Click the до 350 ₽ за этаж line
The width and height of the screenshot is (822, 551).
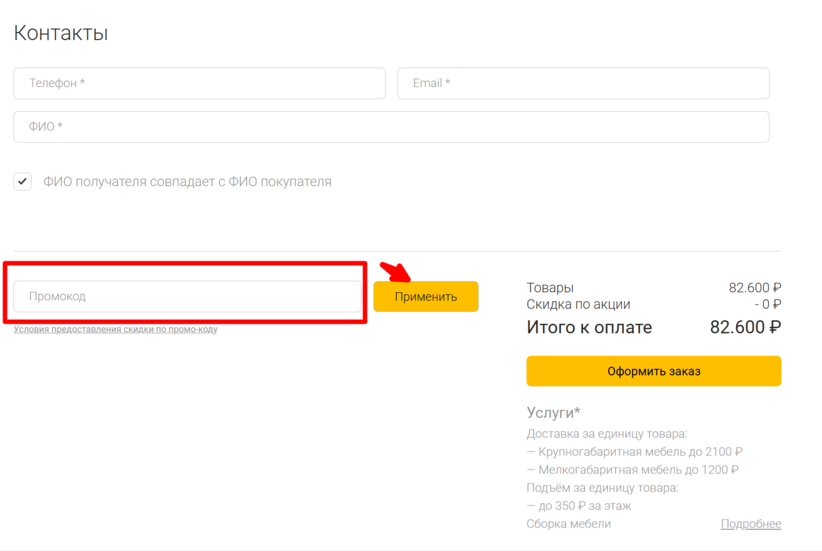[579, 506]
